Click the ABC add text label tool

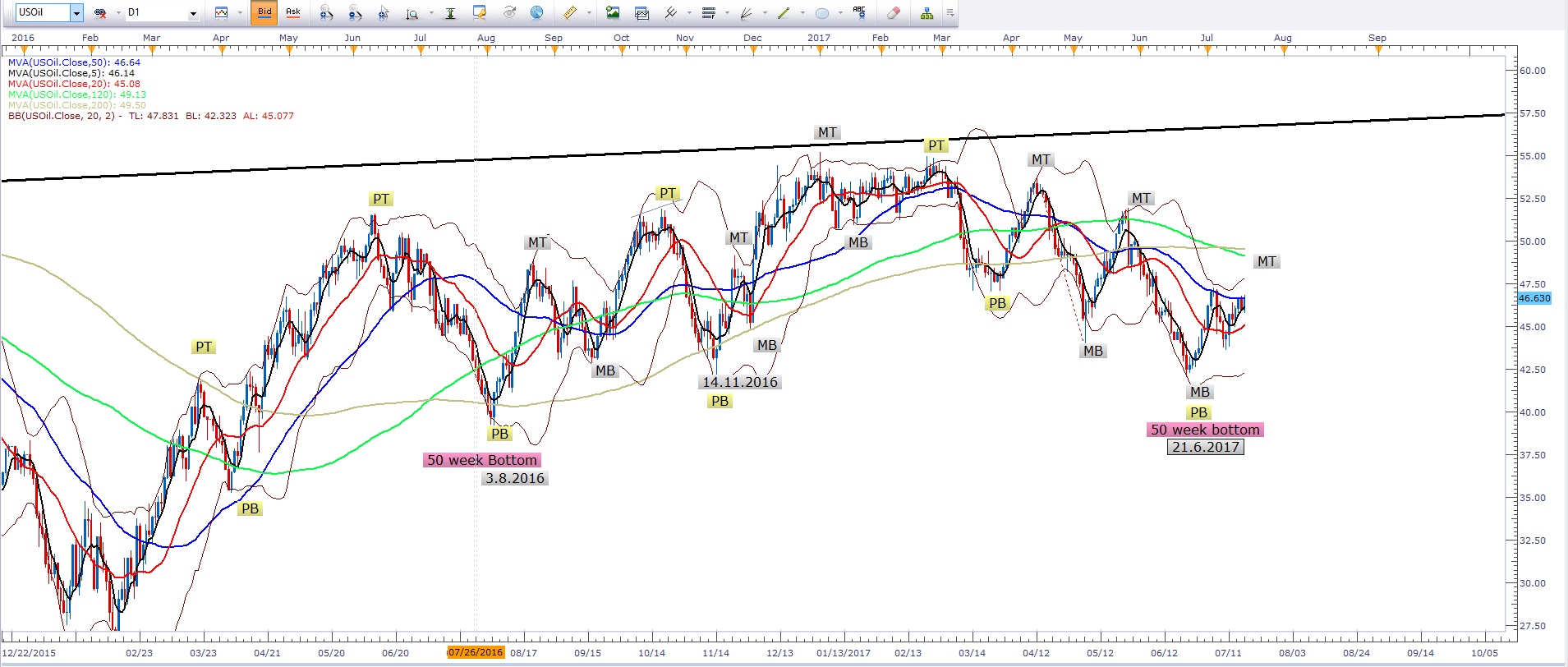pyautogui.click(x=859, y=12)
